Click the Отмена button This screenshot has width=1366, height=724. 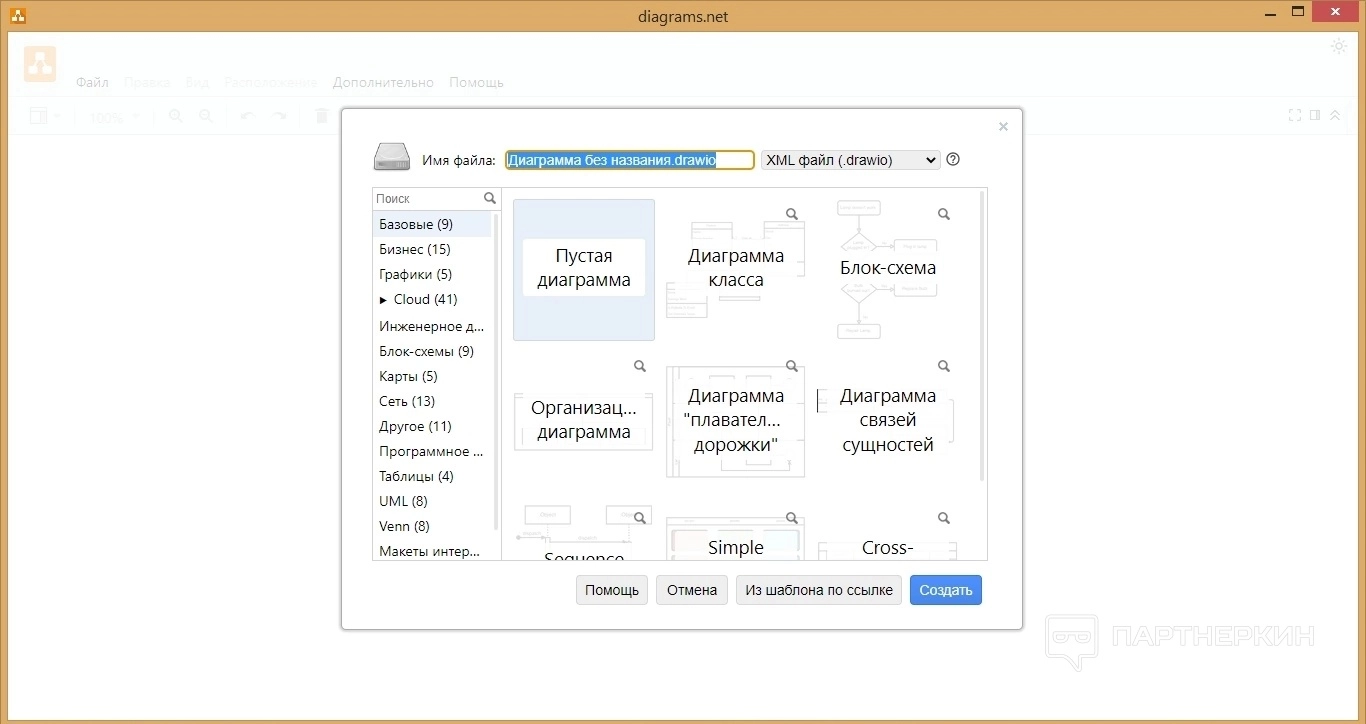point(691,590)
